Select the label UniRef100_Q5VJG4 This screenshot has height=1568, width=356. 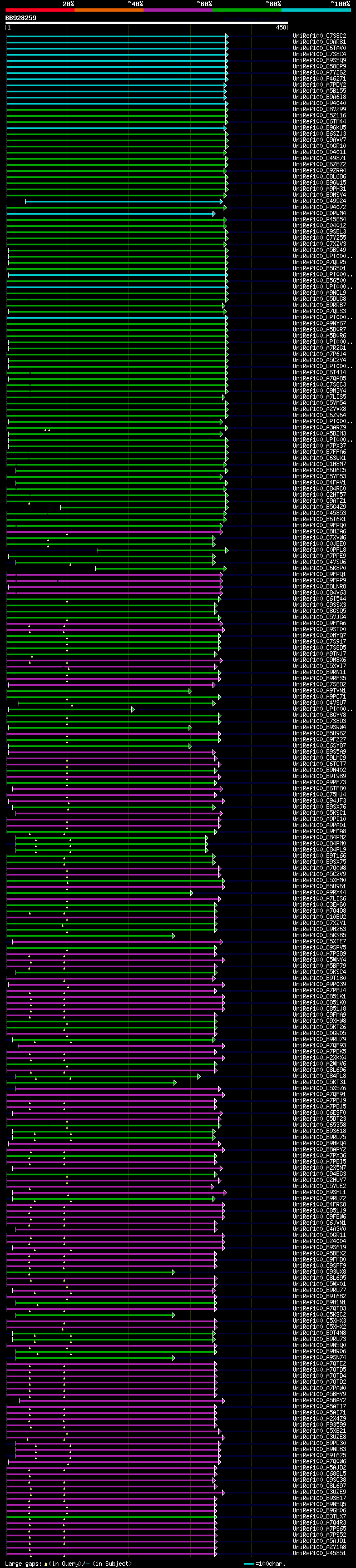(x=319, y=617)
